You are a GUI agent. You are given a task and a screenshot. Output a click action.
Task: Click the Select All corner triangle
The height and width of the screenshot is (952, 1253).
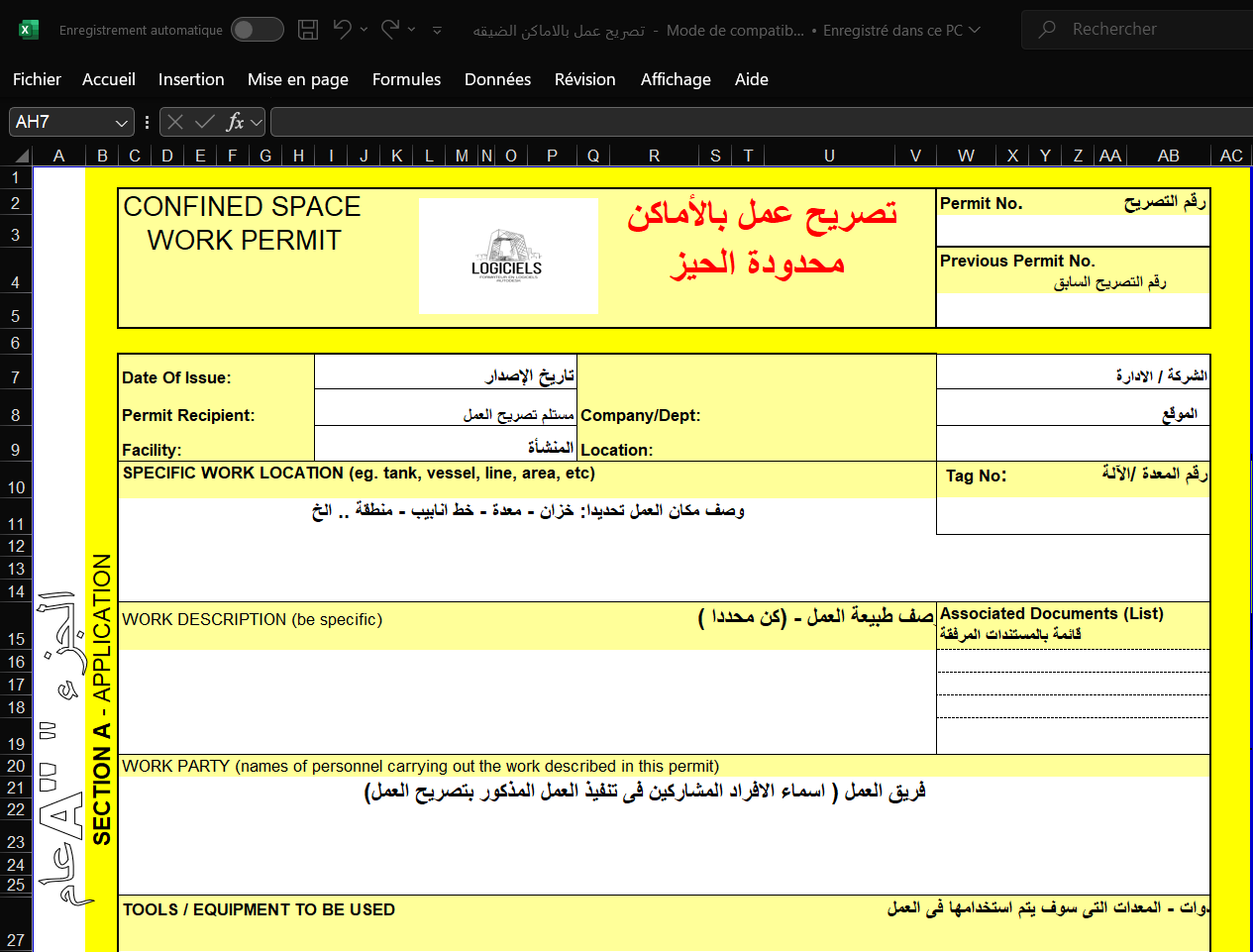[20, 156]
